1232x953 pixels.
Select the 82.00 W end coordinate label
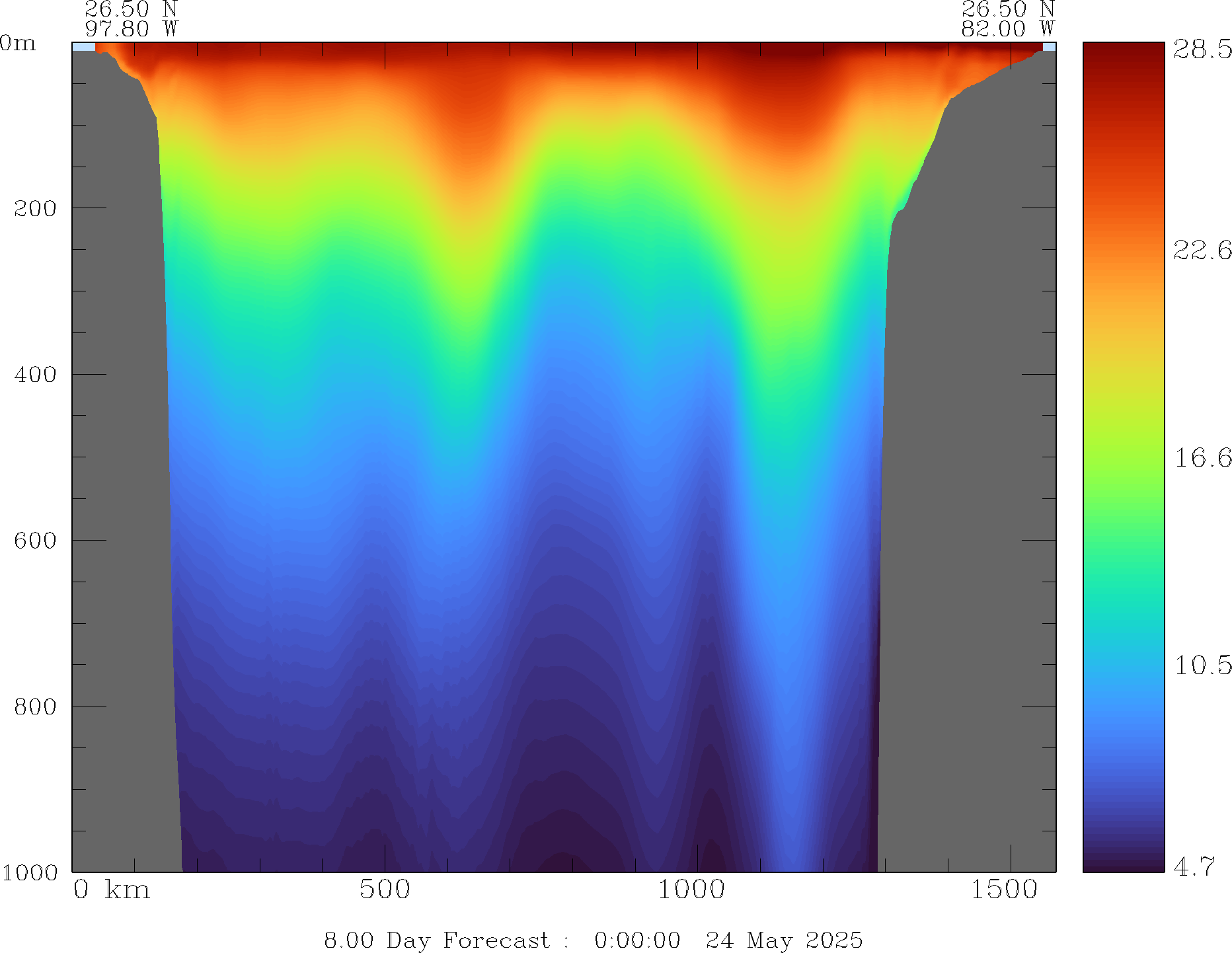[1007, 28]
